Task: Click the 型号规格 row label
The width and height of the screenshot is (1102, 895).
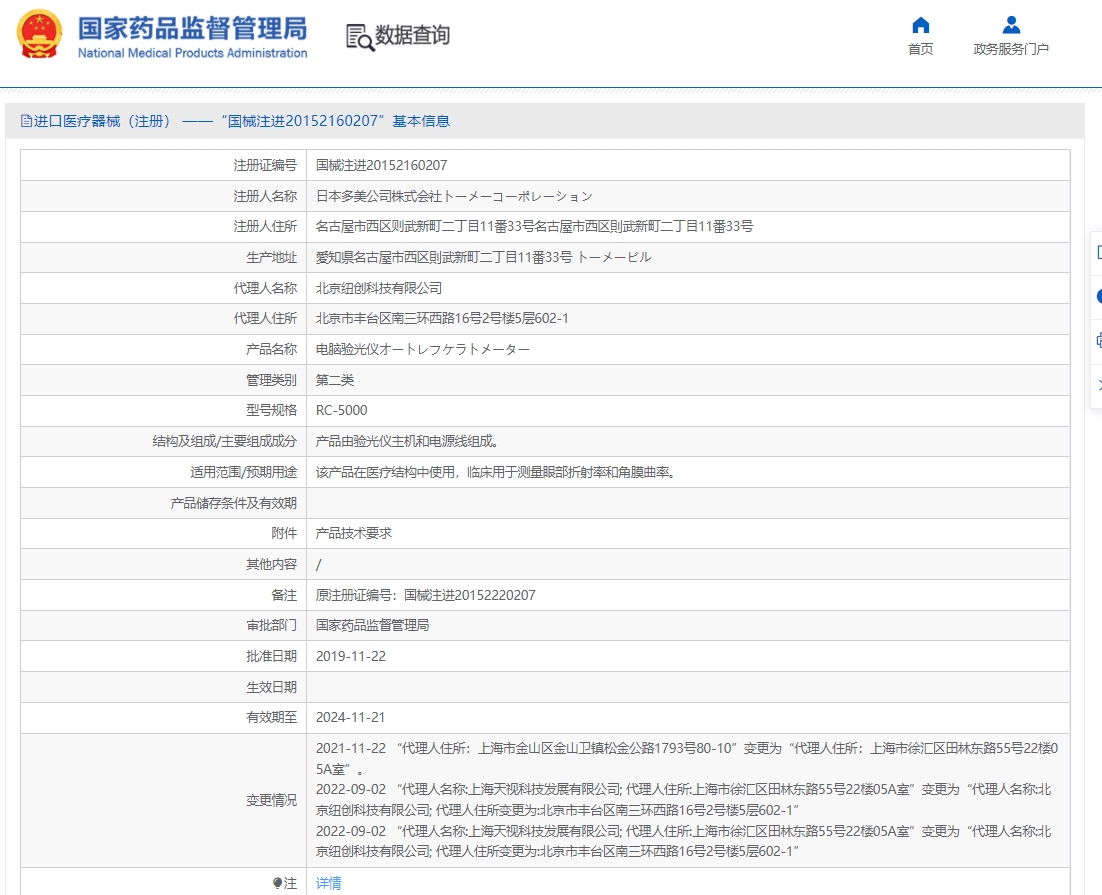Action: pos(271,411)
